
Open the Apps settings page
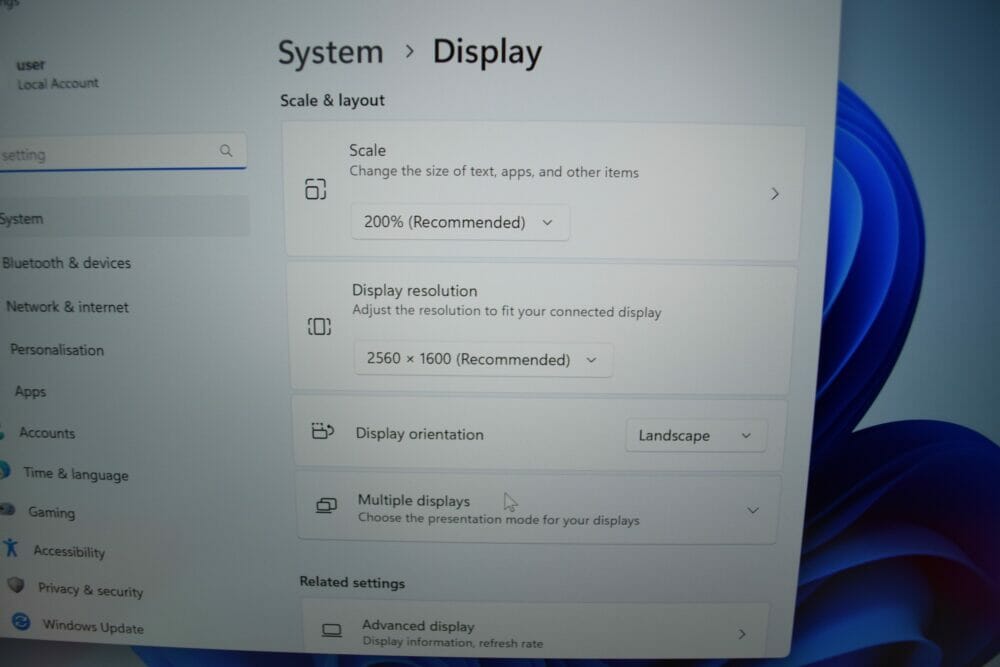point(30,392)
